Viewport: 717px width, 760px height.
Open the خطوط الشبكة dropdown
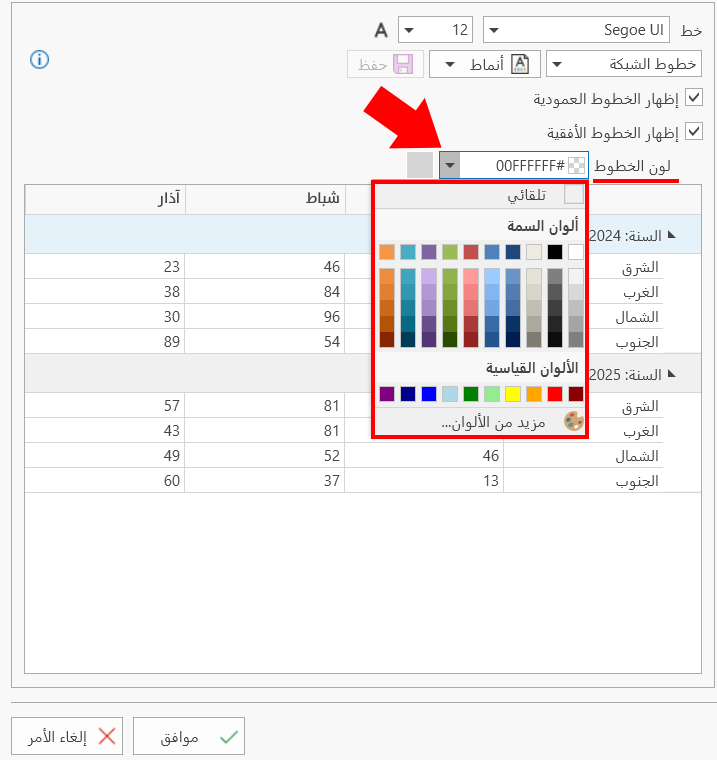[624, 64]
